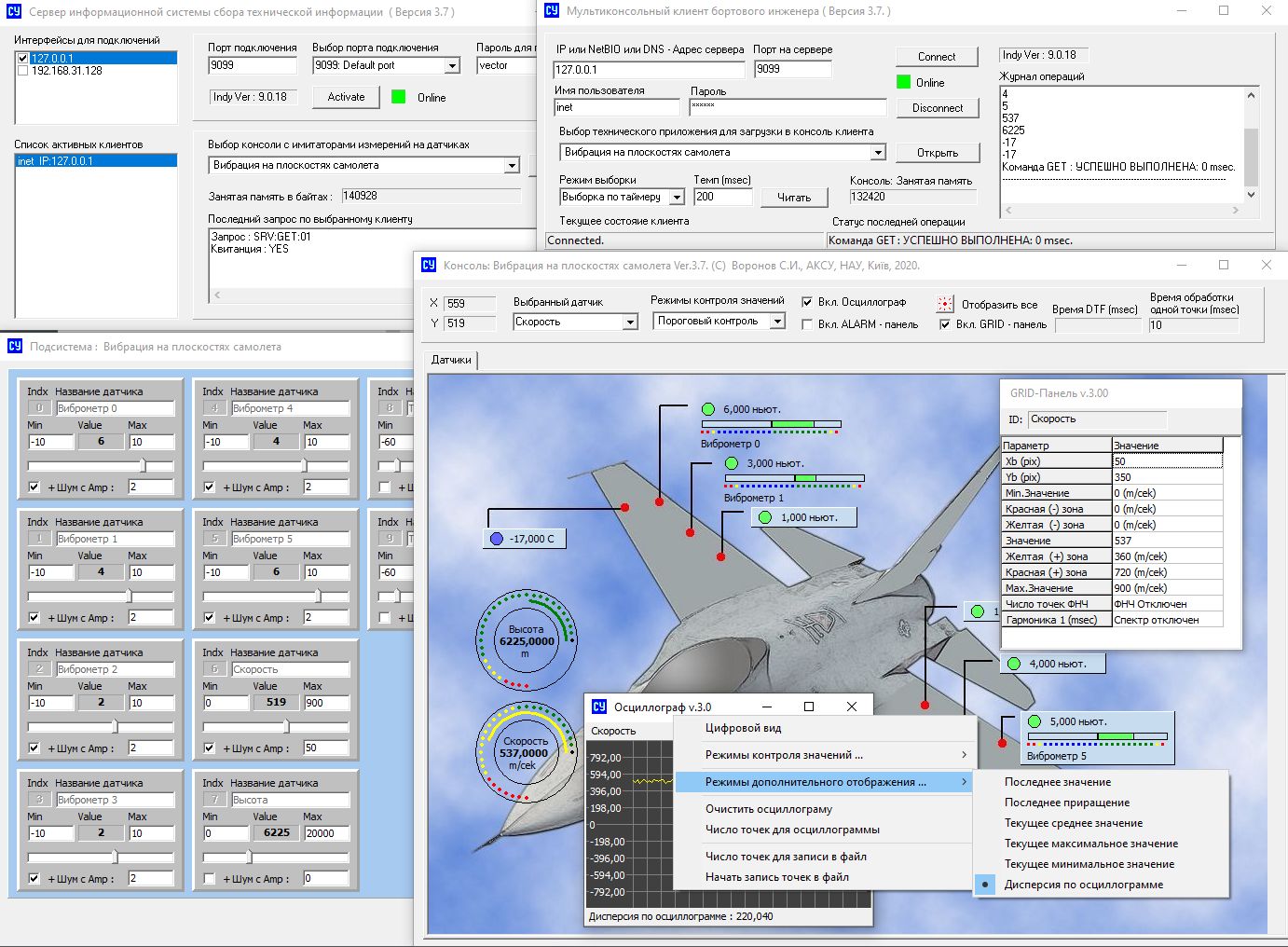Open the 'Выбранный датчик' dropdown showing Скорость
Image resolution: width=1288 pixels, height=947 pixels.
pos(630,323)
